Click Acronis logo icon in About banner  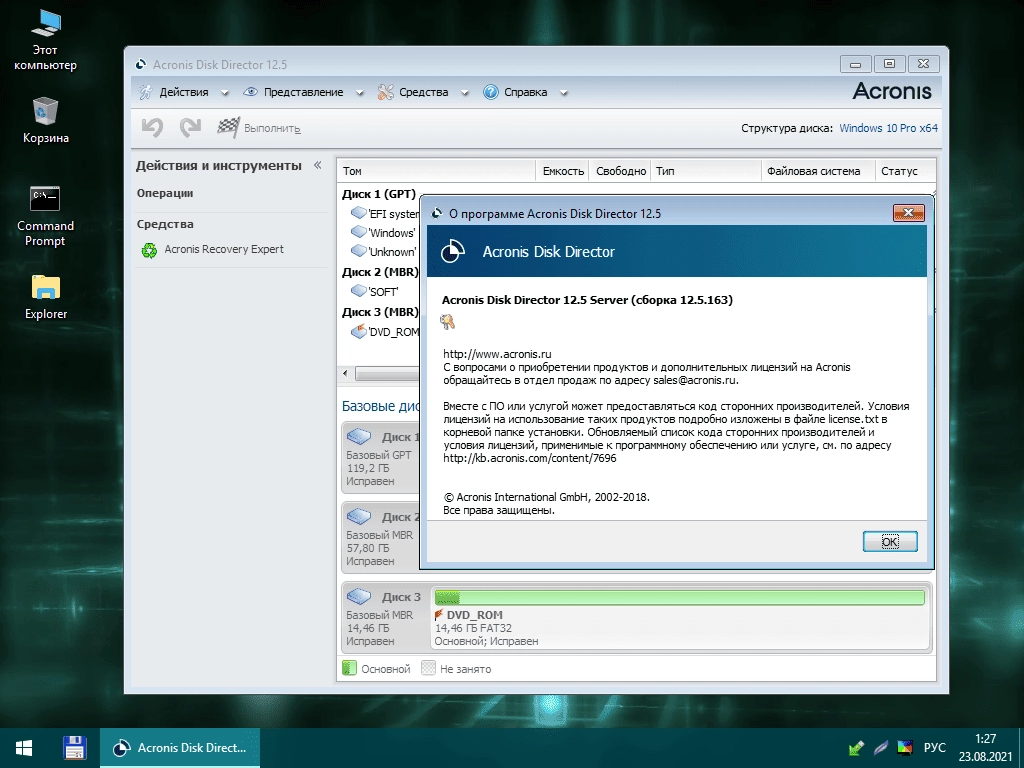point(453,251)
